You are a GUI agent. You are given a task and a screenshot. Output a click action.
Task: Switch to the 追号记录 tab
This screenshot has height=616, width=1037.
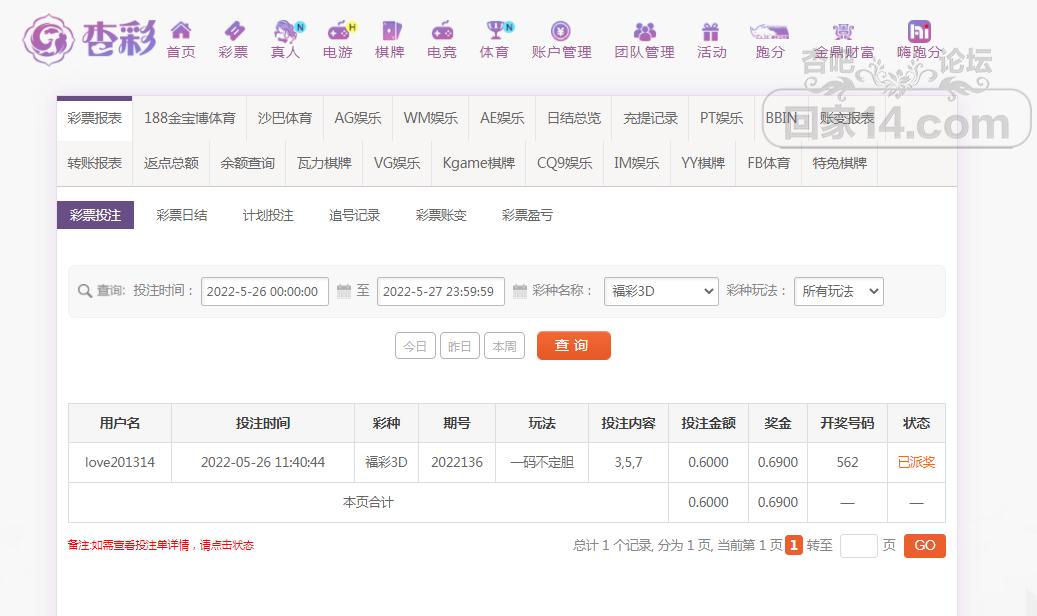pyautogui.click(x=354, y=215)
